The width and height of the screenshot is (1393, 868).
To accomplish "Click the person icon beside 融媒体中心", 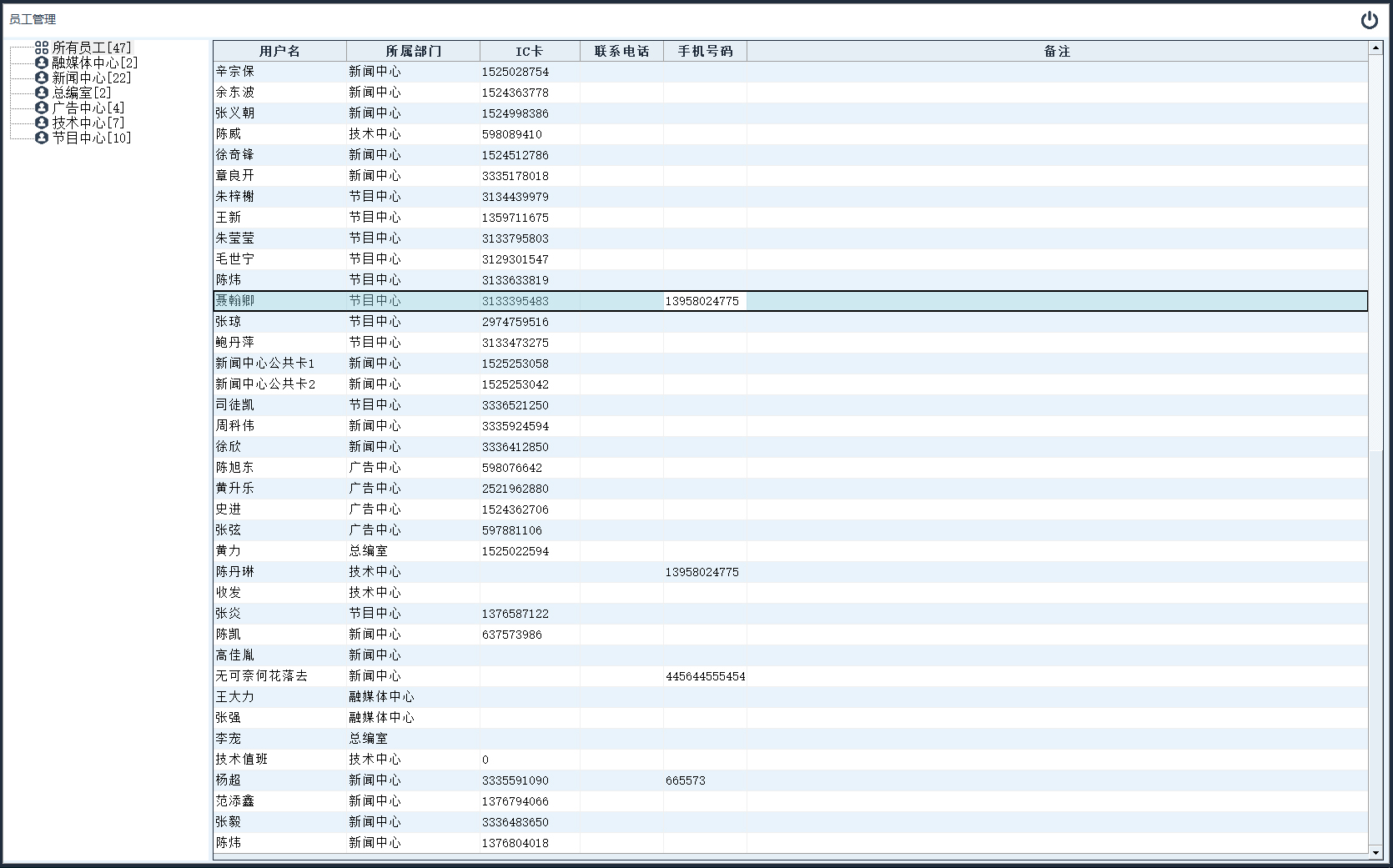I will click(42, 63).
